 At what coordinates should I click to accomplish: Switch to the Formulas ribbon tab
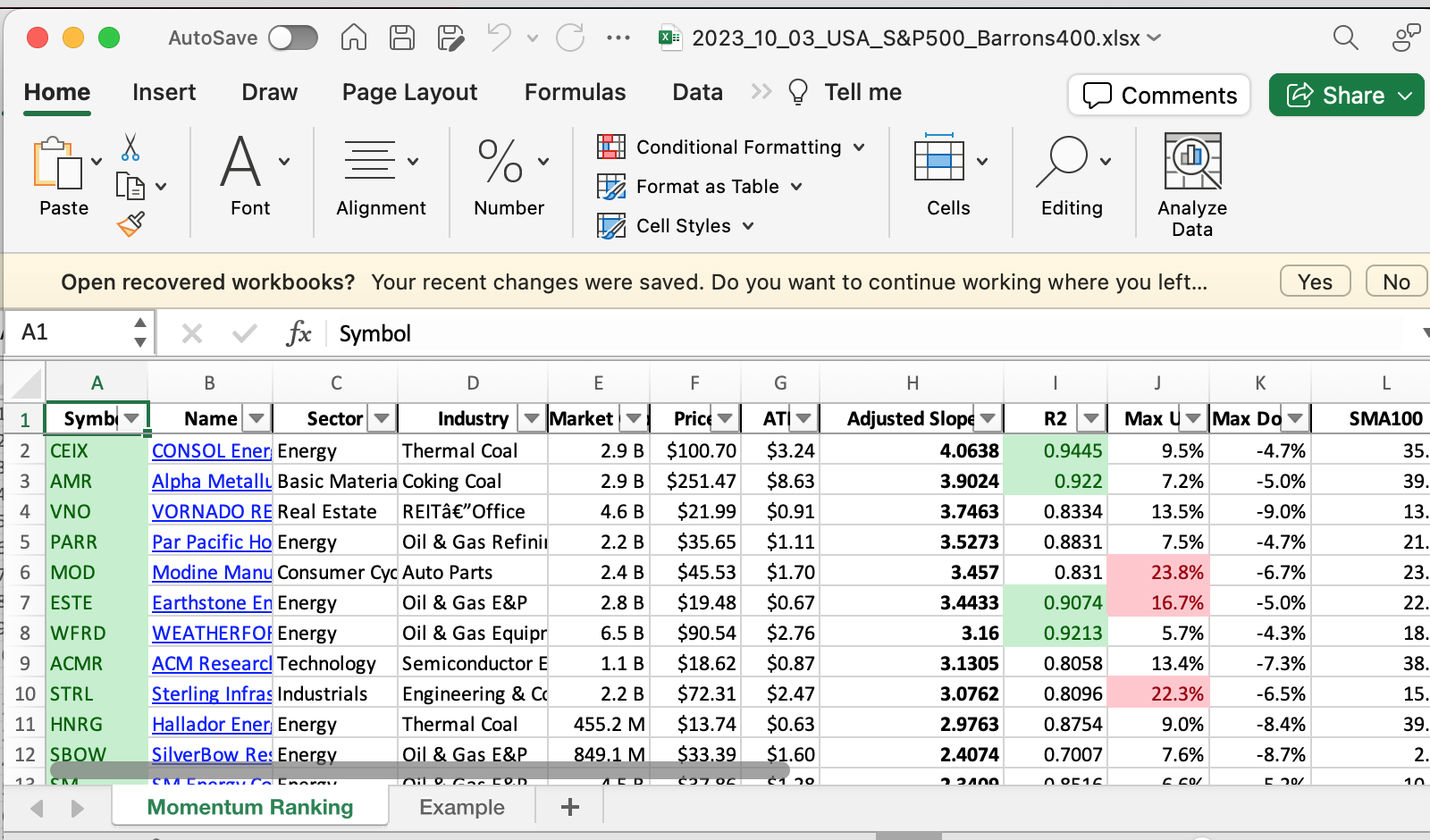click(575, 92)
